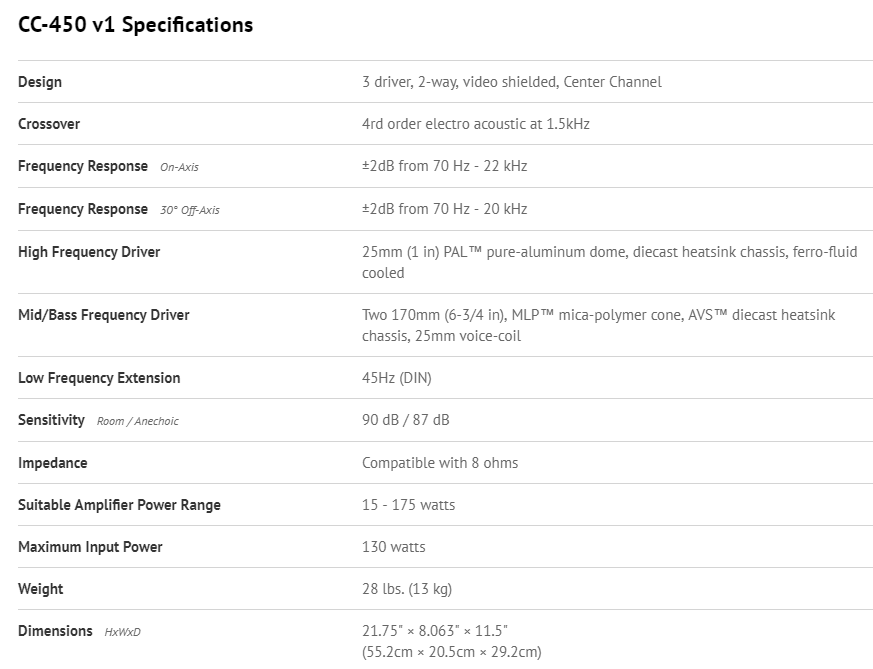The width and height of the screenshot is (873, 669).
Task: Select the Mid/Bass Frequency Driver label
Action: [104, 315]
